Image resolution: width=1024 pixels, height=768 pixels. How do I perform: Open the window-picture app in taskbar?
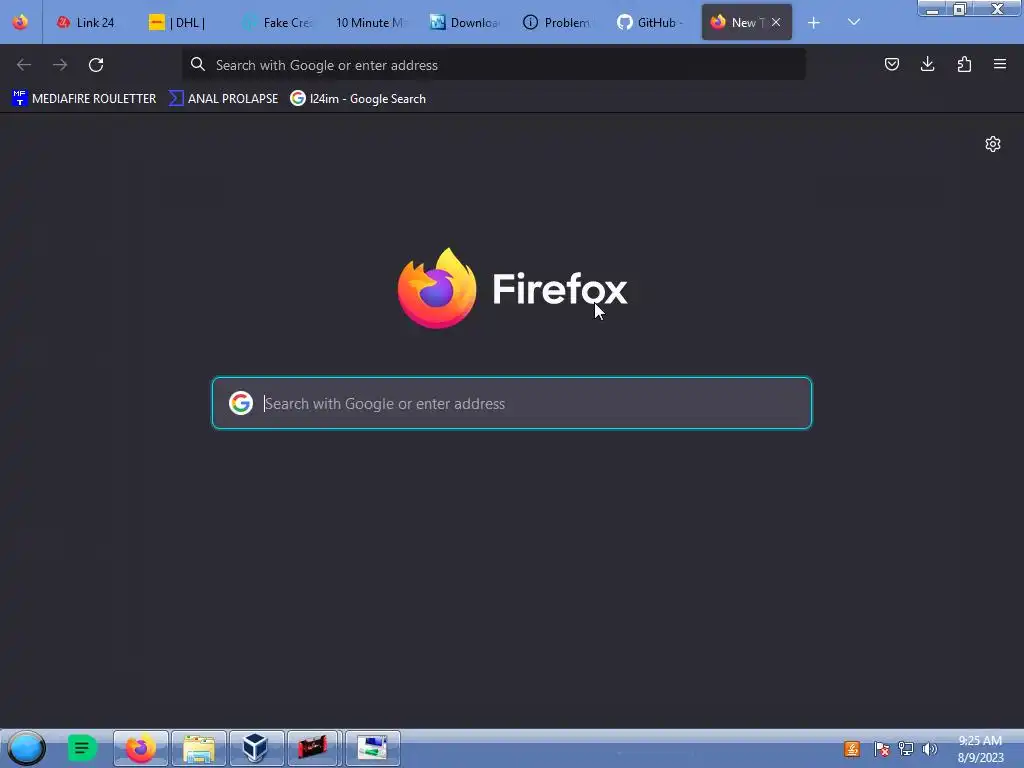372,748
